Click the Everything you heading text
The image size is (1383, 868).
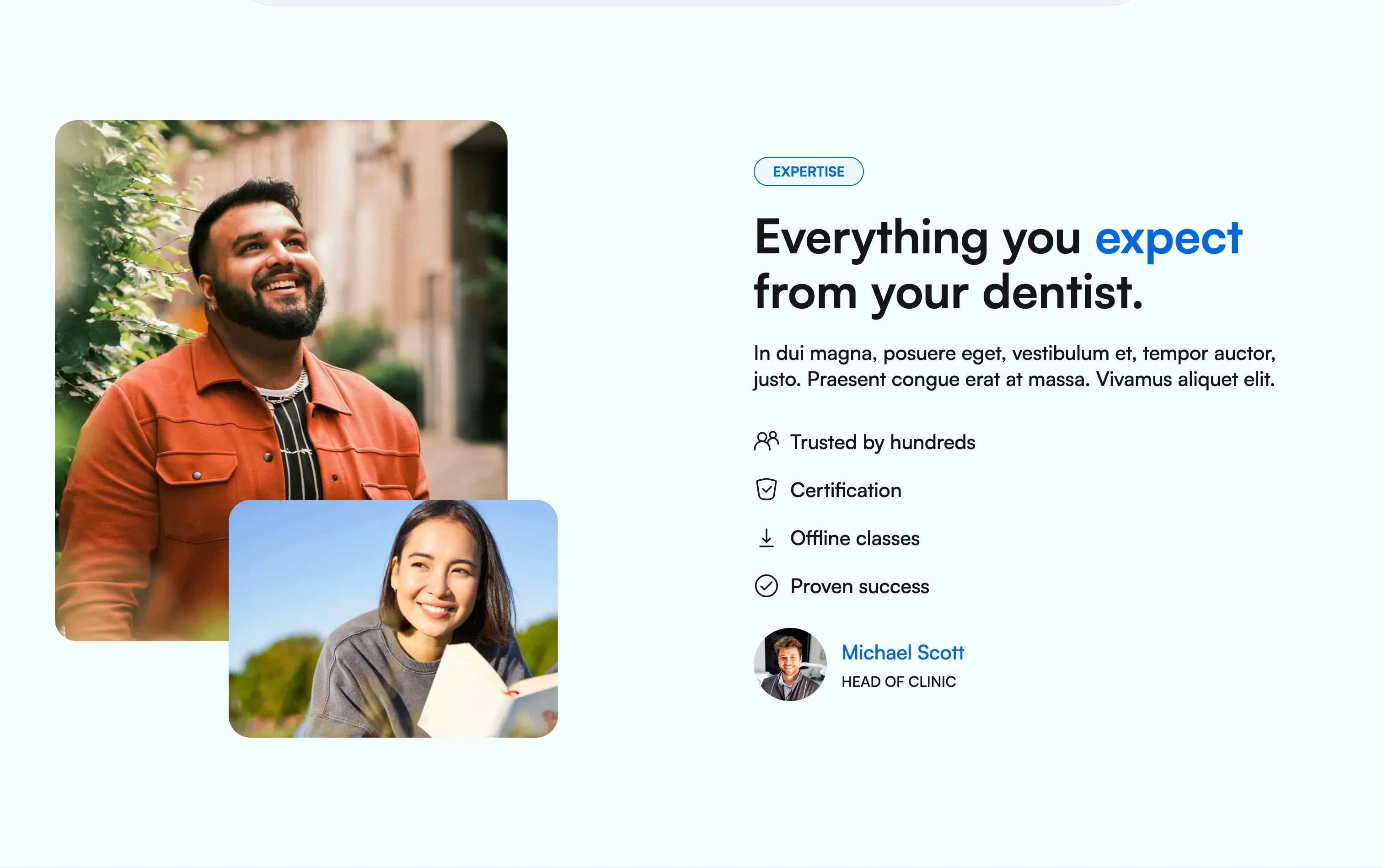[917, 238]
